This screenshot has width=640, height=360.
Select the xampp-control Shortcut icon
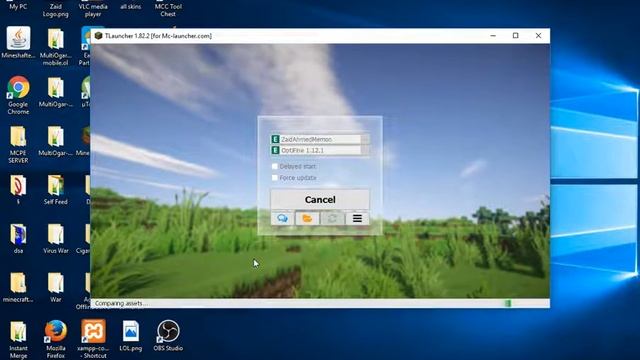[x=93, y=340]
